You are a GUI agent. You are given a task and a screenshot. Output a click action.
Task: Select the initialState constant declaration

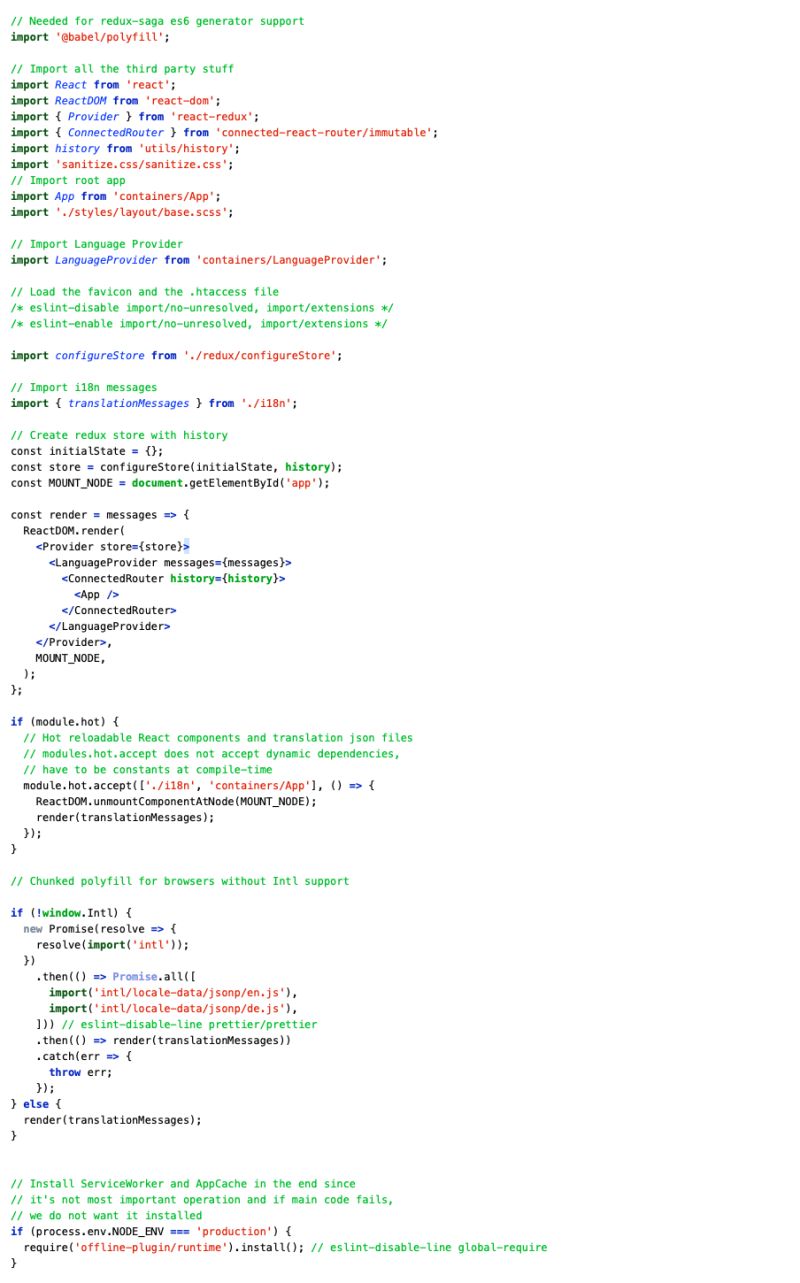tap(85, 451)
